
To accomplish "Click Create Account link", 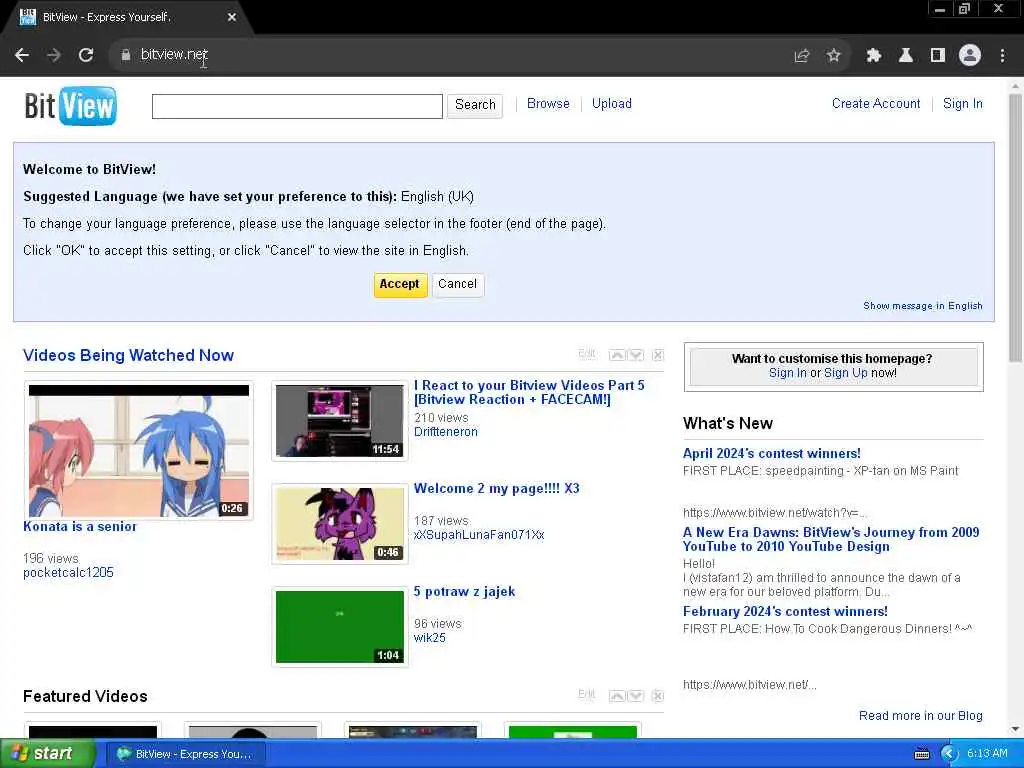I will coord(876,104).
